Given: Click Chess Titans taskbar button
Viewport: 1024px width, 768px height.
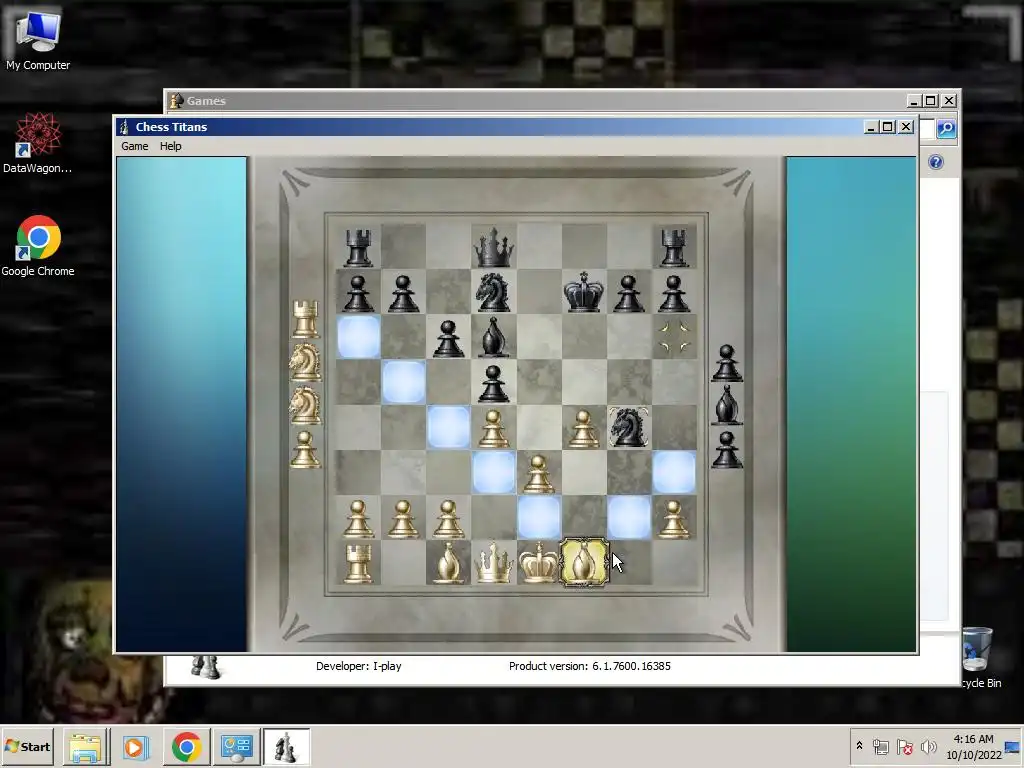Looking at the screenshot, I should (x=286, y=747).
